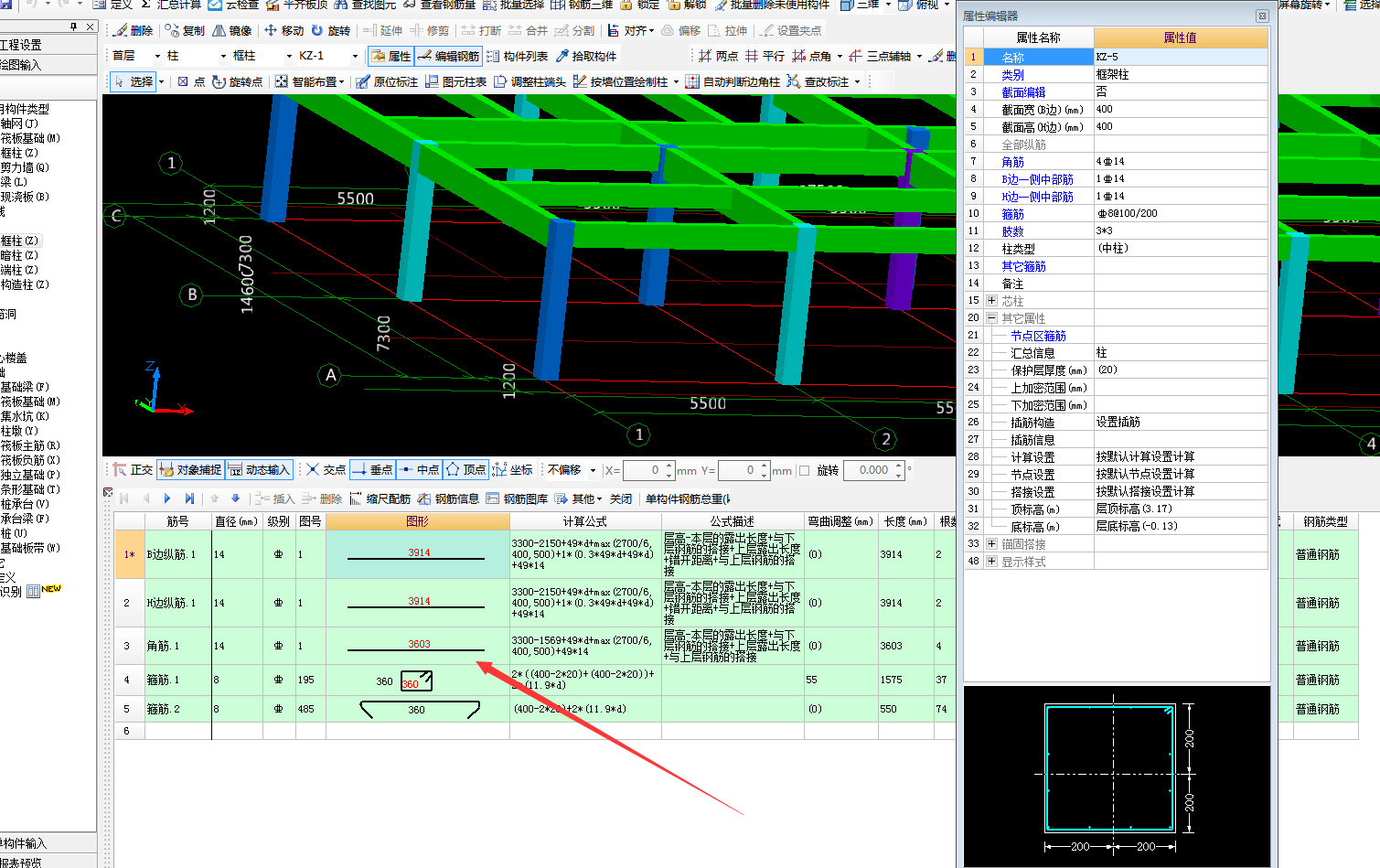1380x868 pixels.
Task: Select 剪力墙(Q) in component tree
Action: 25,167
